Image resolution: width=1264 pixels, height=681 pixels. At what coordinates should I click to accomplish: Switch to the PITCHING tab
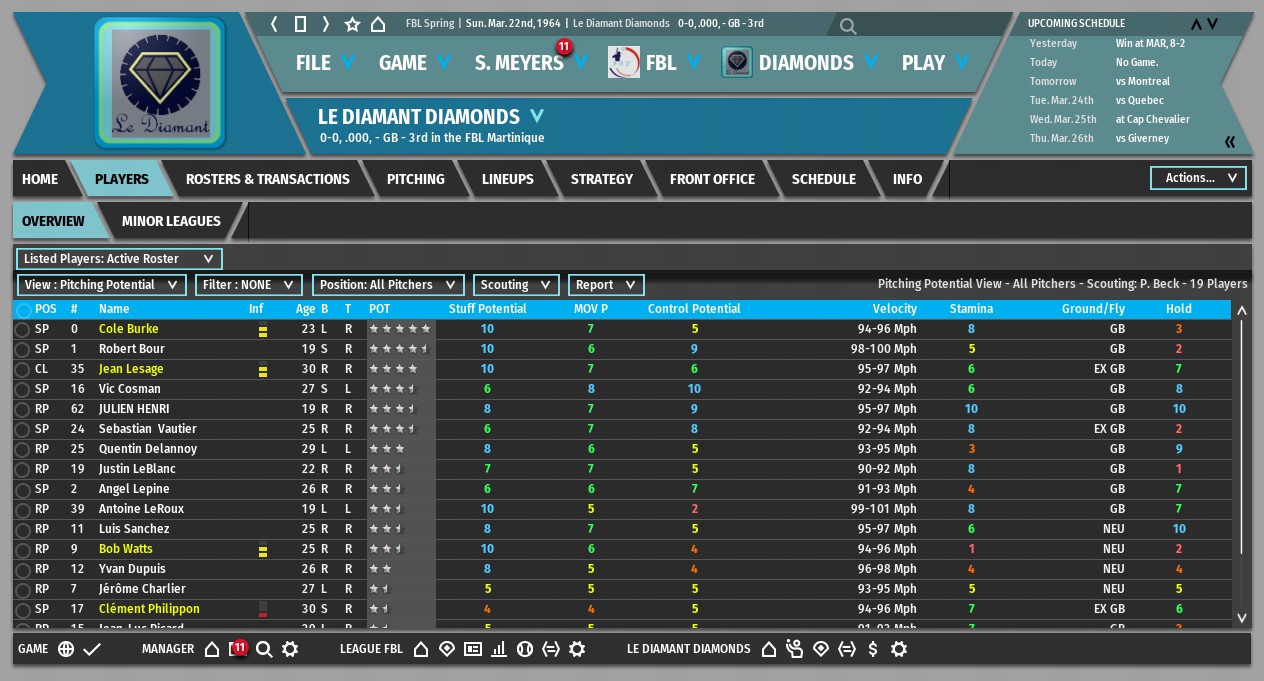coord(416,179)
